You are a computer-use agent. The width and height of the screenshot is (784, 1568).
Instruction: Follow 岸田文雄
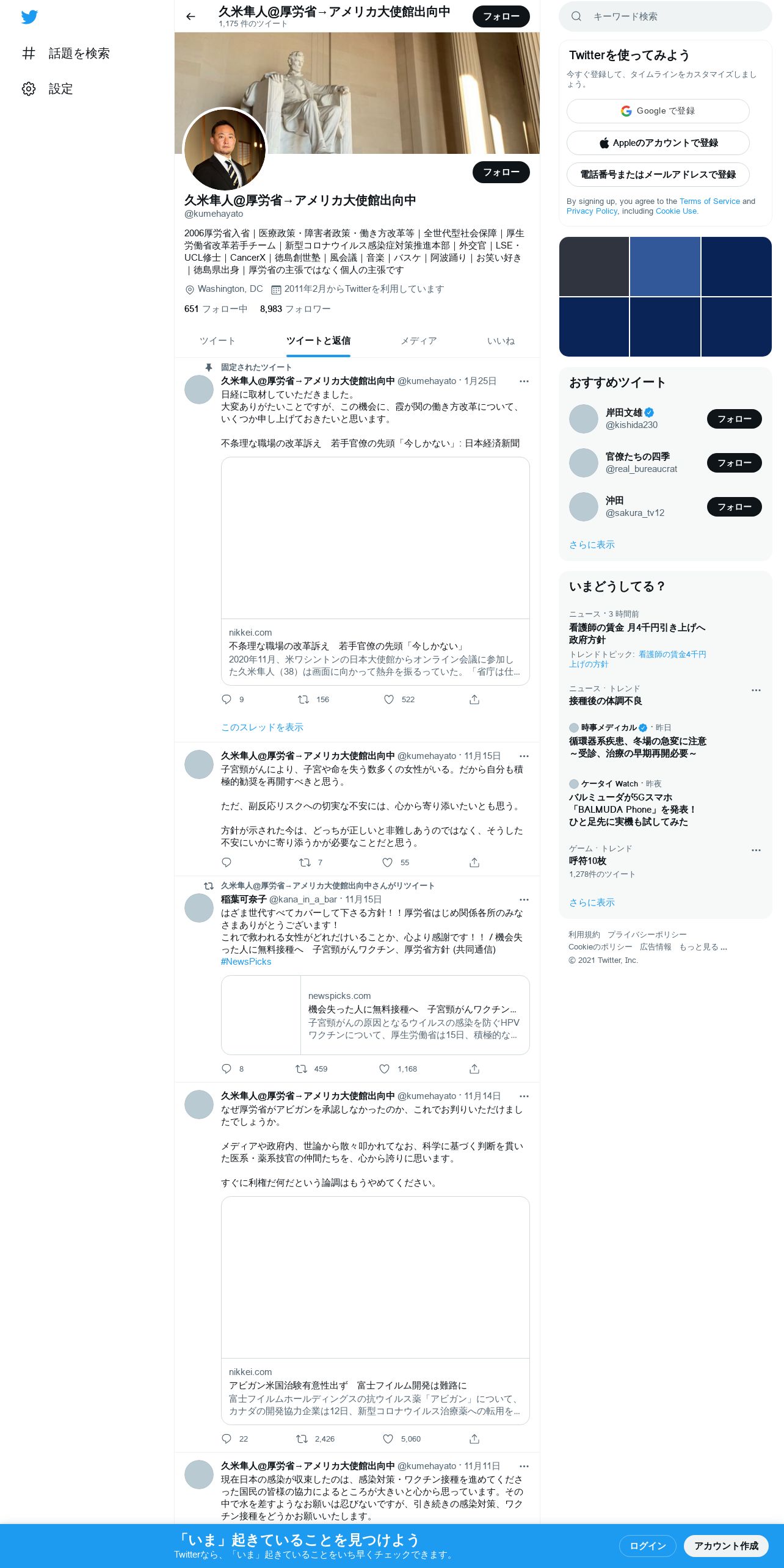[x=735, y=419]
